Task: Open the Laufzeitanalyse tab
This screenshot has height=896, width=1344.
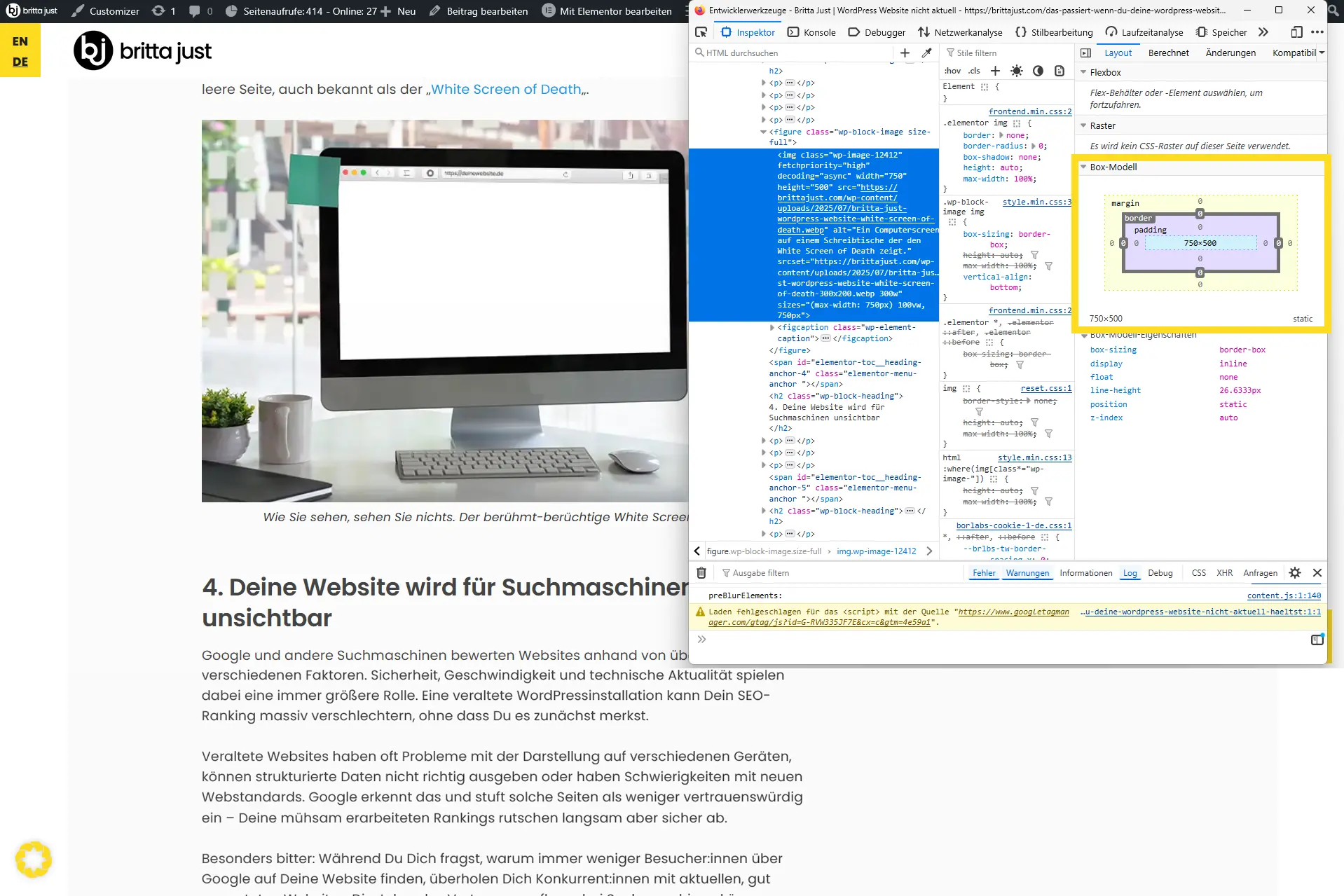Action: 1144,32
